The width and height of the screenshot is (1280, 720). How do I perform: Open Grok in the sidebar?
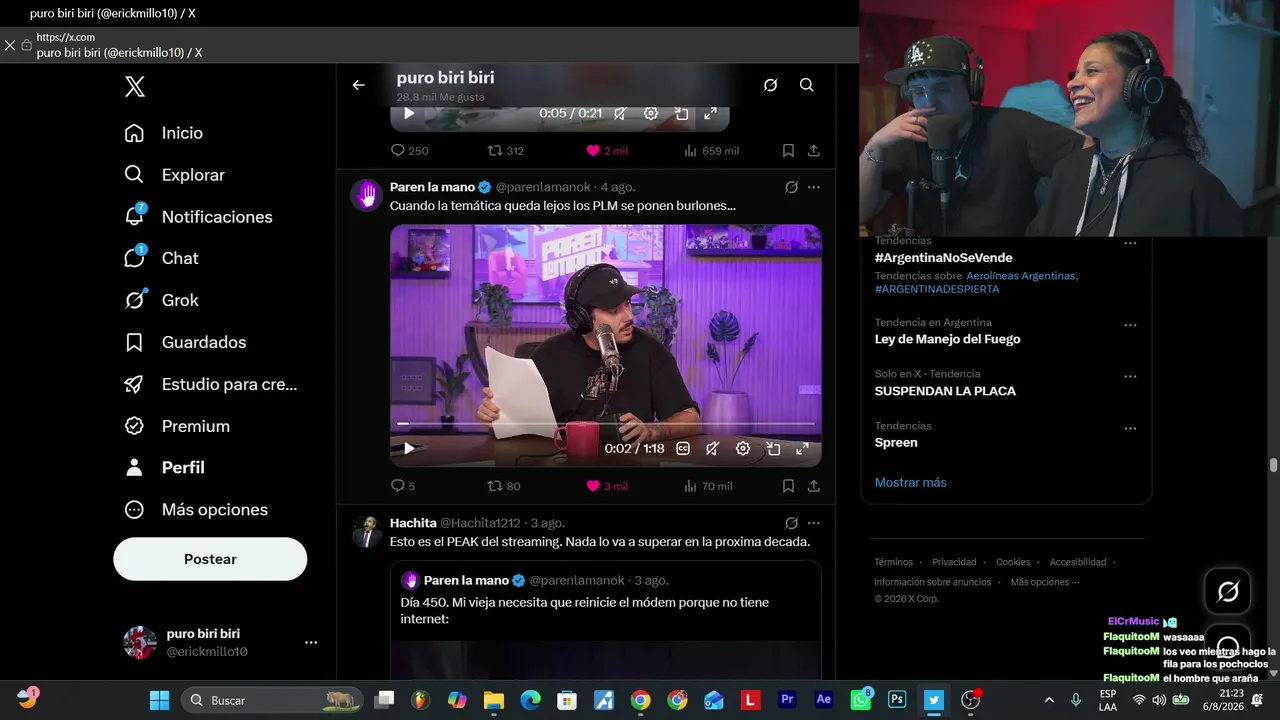coord(161,300)
